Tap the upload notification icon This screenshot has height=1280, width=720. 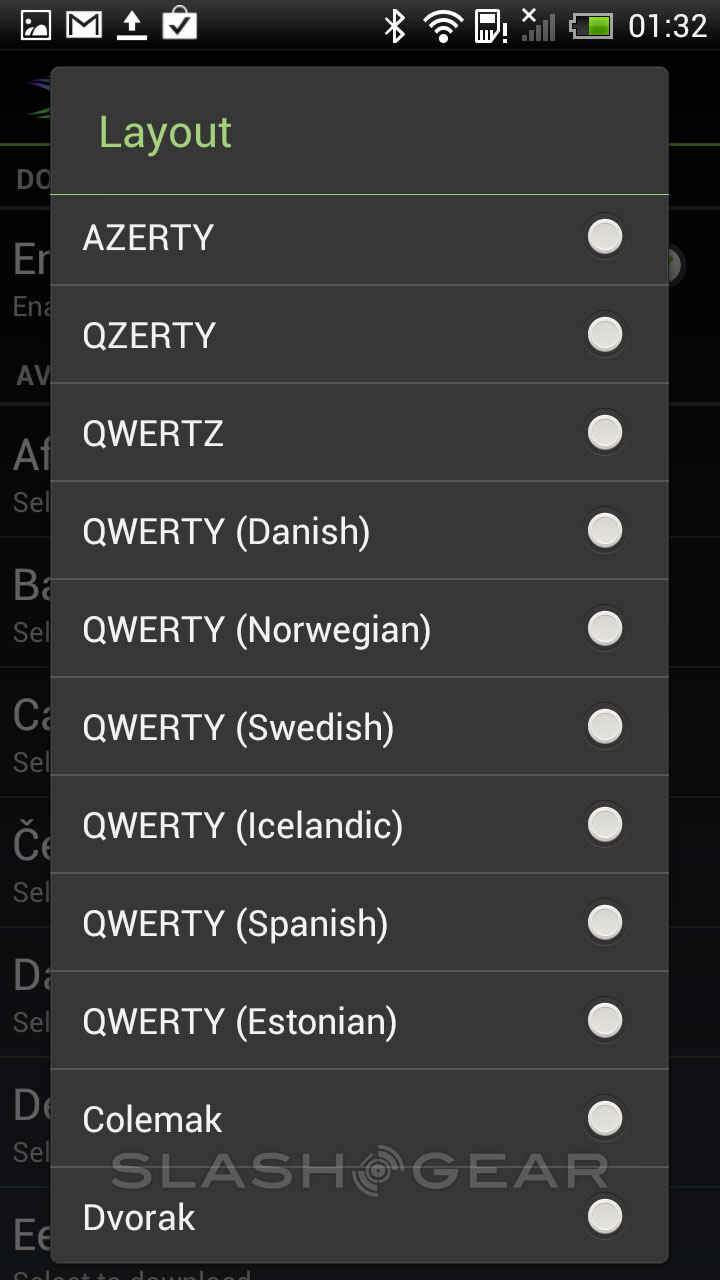point(131,25)
